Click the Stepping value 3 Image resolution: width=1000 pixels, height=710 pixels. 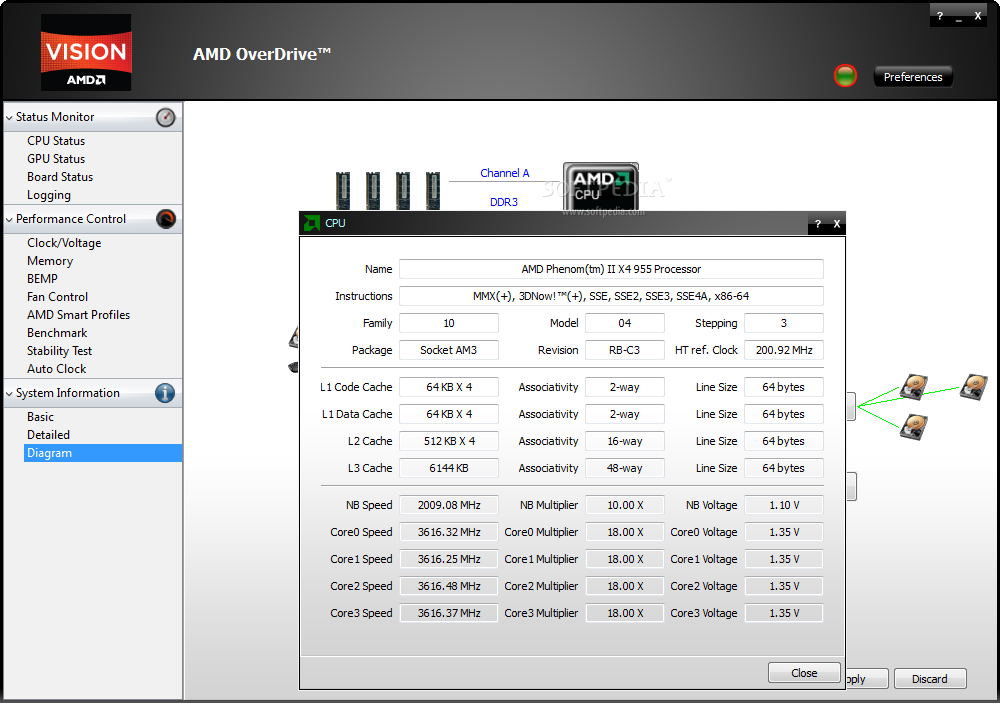coord(784,323)
